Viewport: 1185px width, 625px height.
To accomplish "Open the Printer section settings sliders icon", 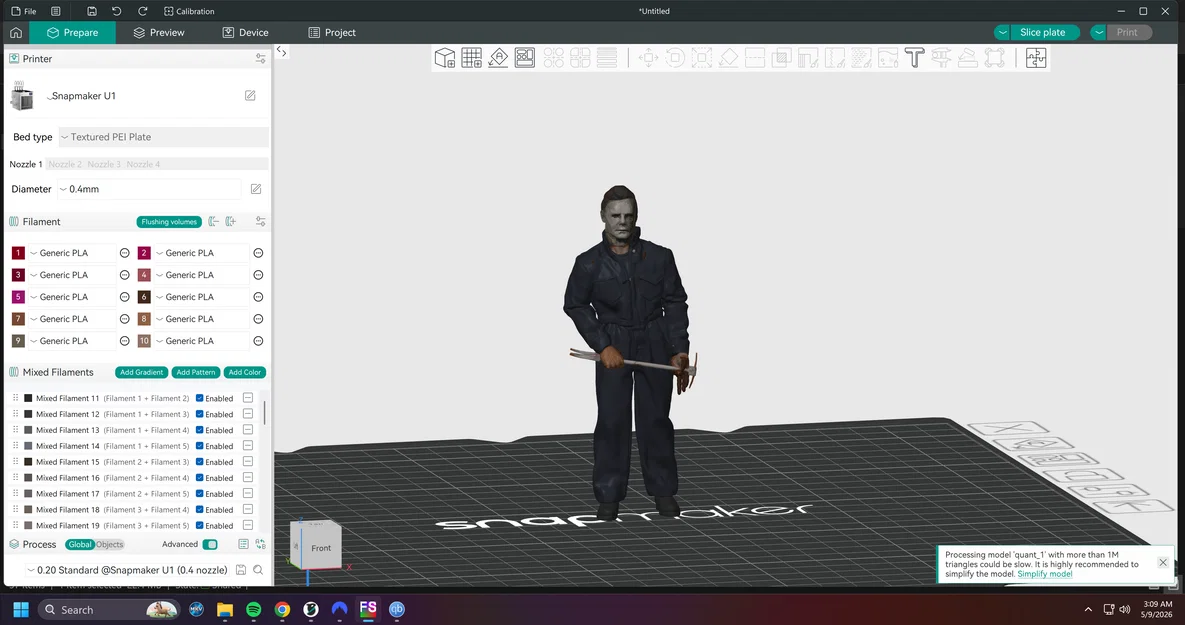I will [261, 58].
